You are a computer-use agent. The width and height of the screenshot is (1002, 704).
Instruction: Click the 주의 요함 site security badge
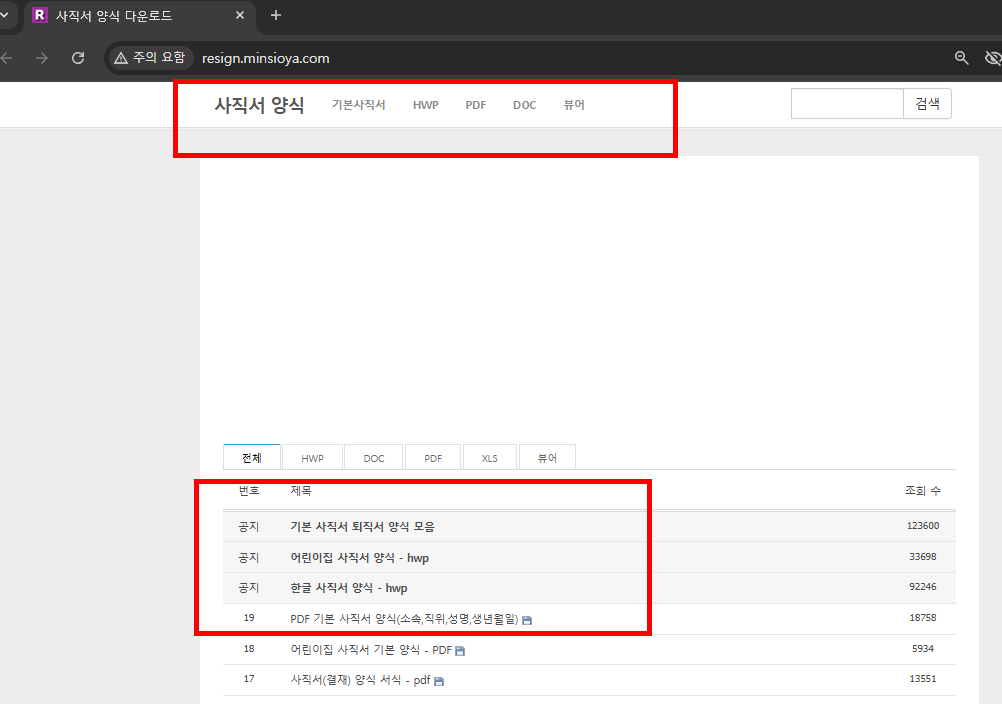pos(148,57)
